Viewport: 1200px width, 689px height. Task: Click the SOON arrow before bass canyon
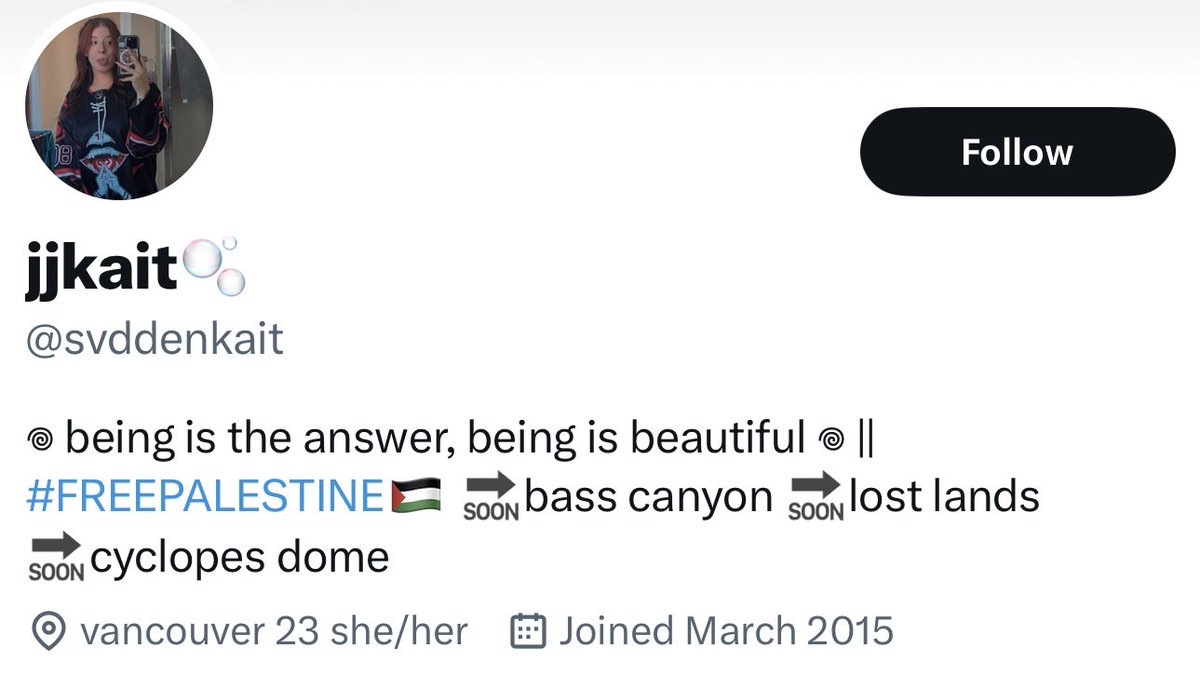[493, 496]
